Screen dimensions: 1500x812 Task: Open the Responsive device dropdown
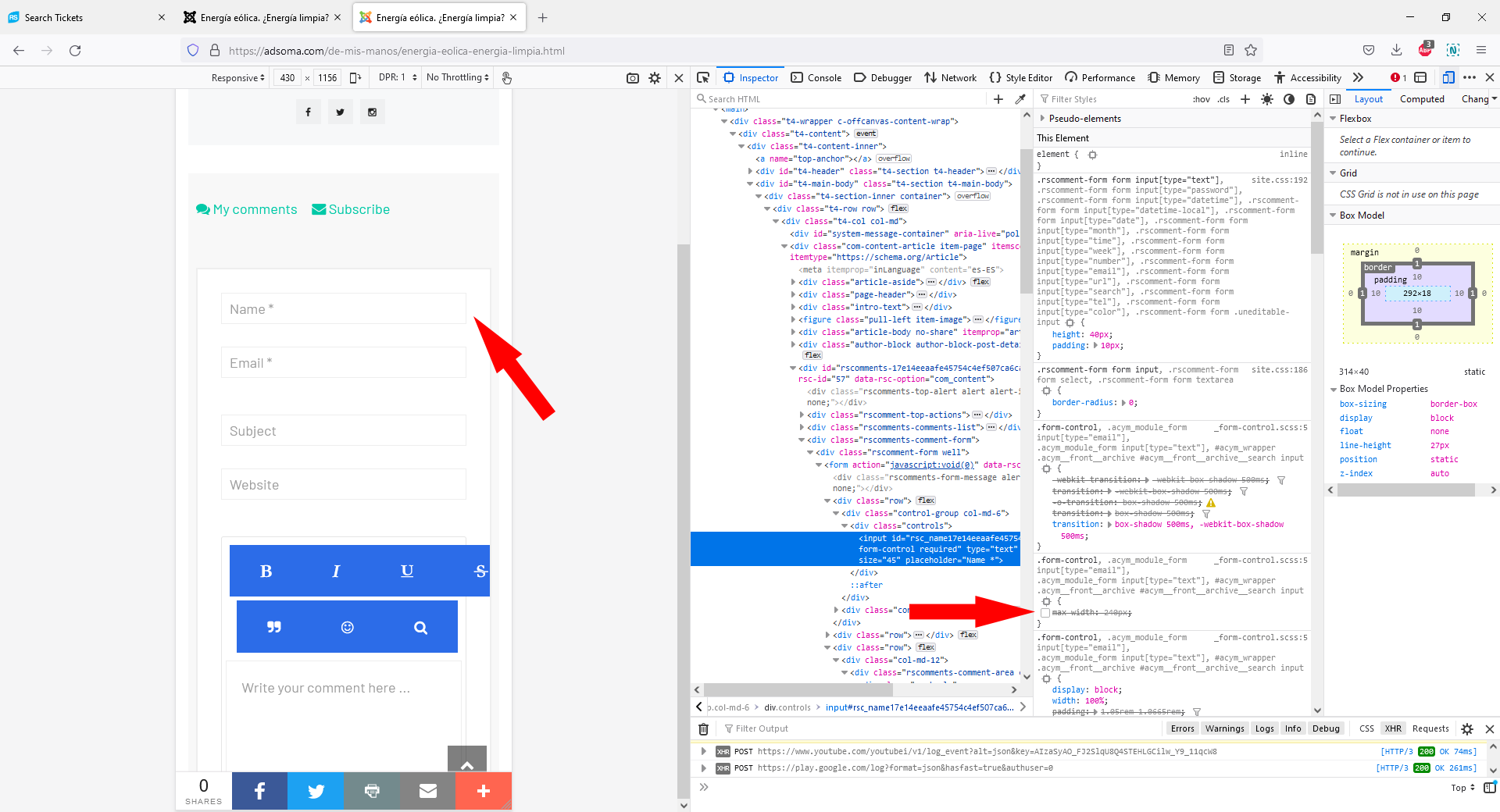[237, 77]
